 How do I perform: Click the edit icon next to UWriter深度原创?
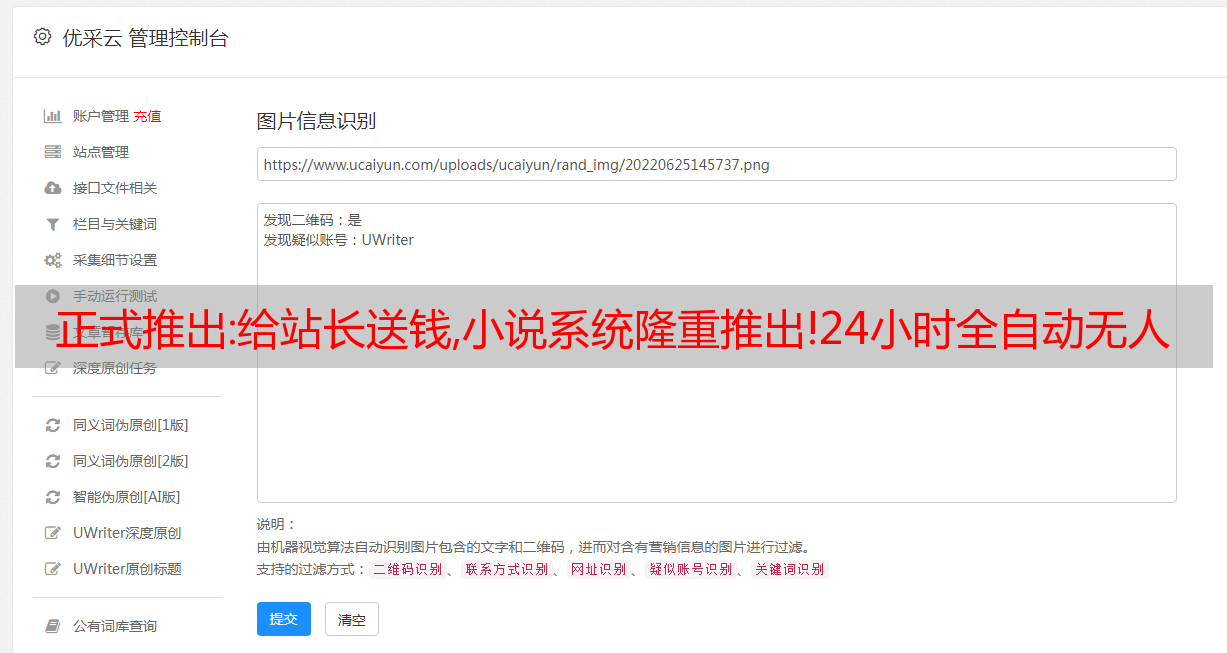(53, 533)
